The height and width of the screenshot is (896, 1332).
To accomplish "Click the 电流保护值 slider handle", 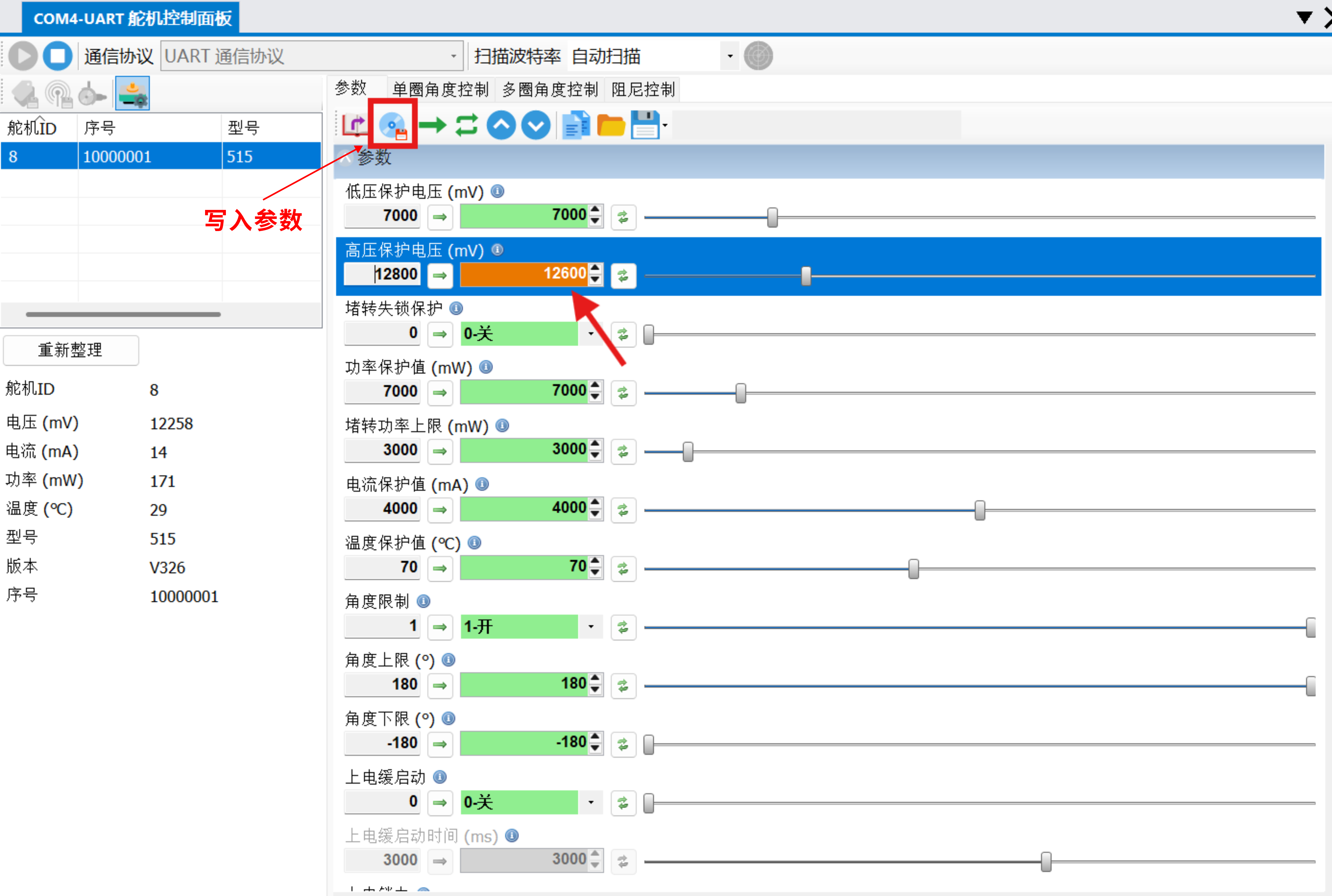I will point(980,510).
